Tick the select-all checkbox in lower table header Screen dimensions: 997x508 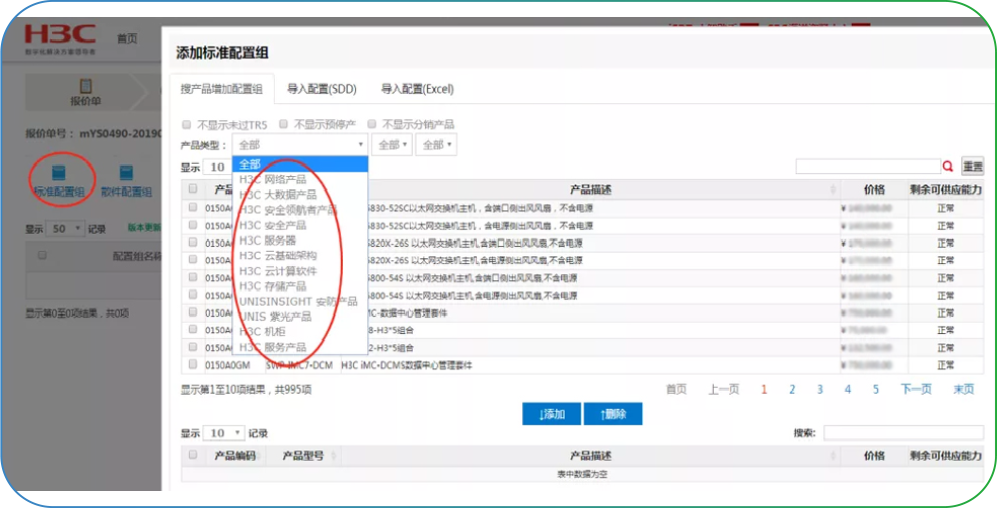point(193,455)
